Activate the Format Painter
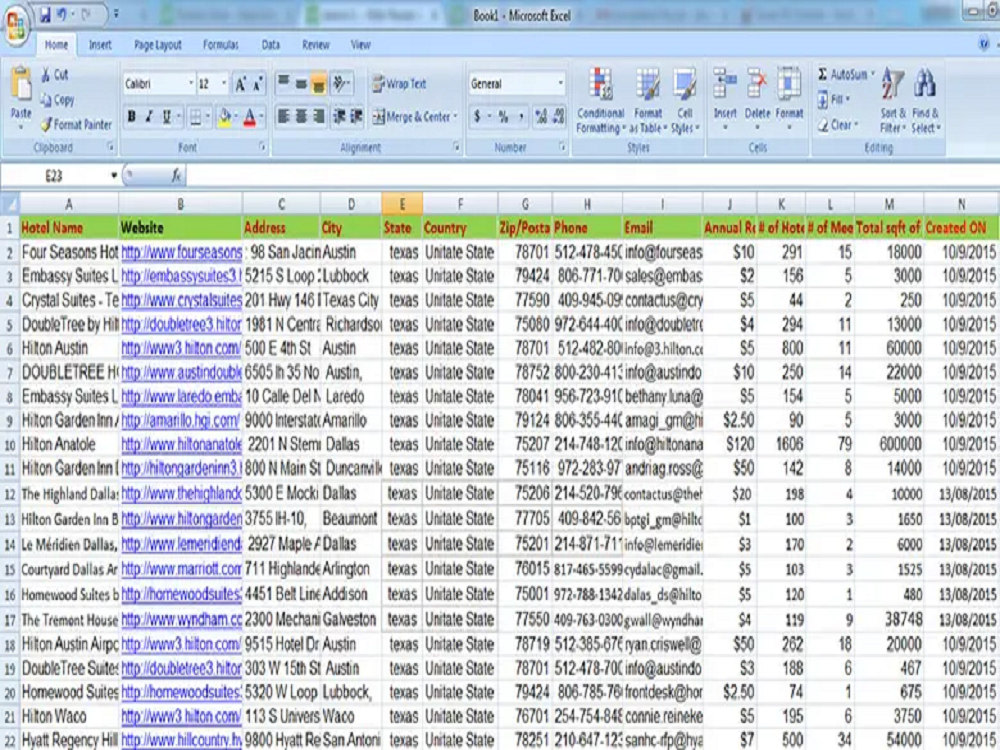 pos(76,124)
